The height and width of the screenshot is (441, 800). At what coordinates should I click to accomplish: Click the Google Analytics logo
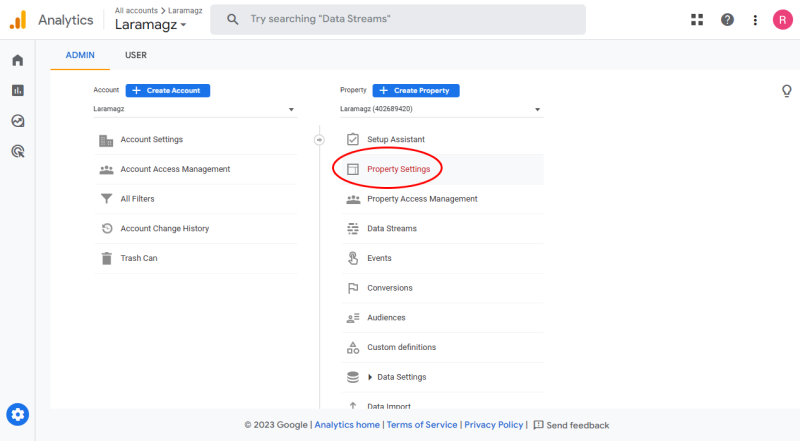tap(18, 20)
